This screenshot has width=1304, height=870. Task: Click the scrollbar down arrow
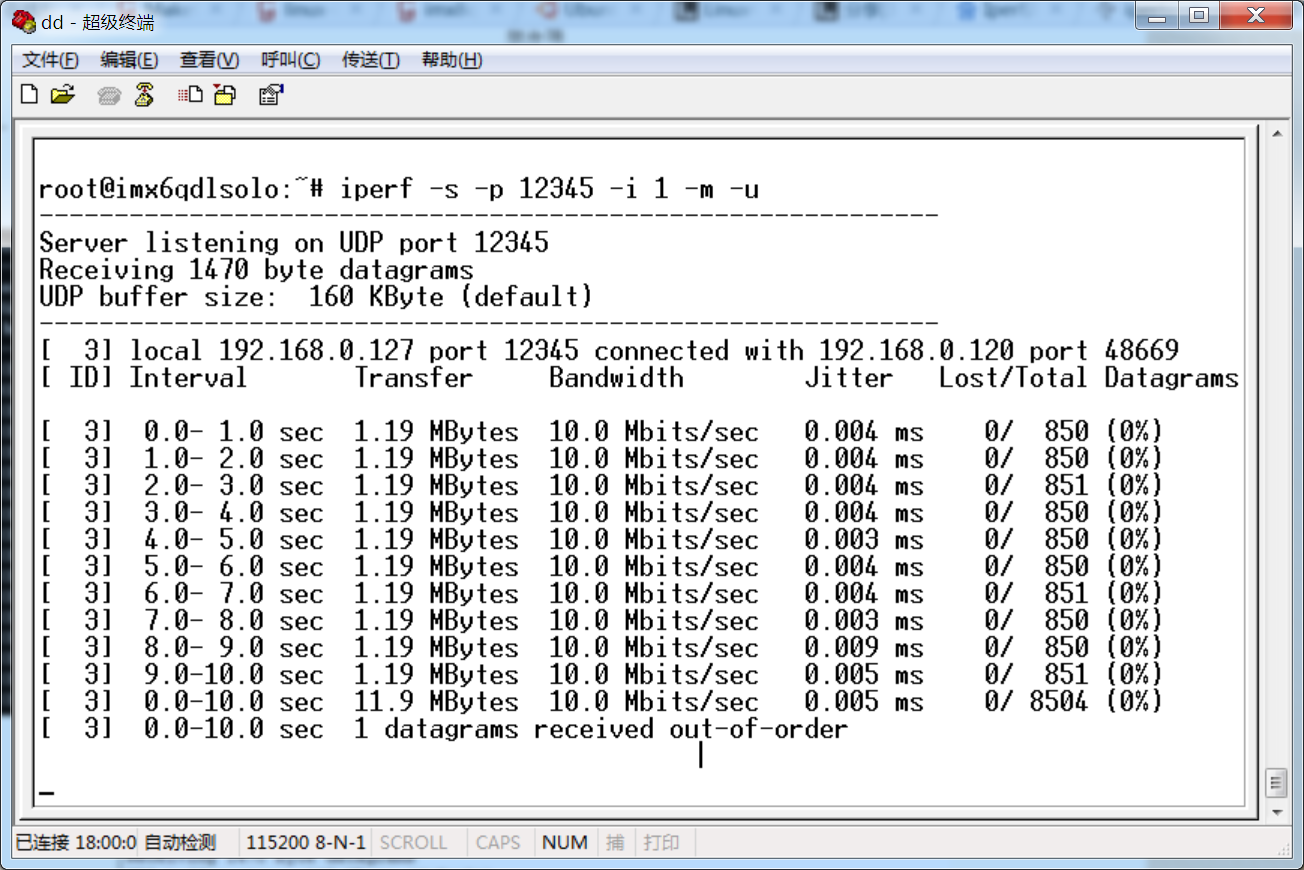(x=1275, y=811)
